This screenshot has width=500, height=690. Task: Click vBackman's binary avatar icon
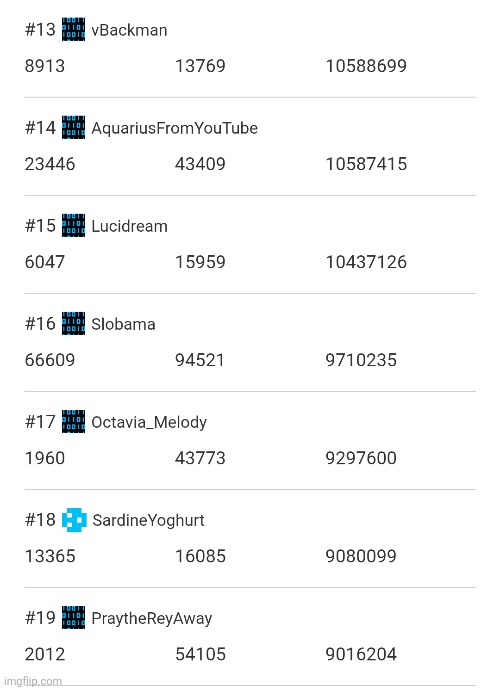(74, 29)
